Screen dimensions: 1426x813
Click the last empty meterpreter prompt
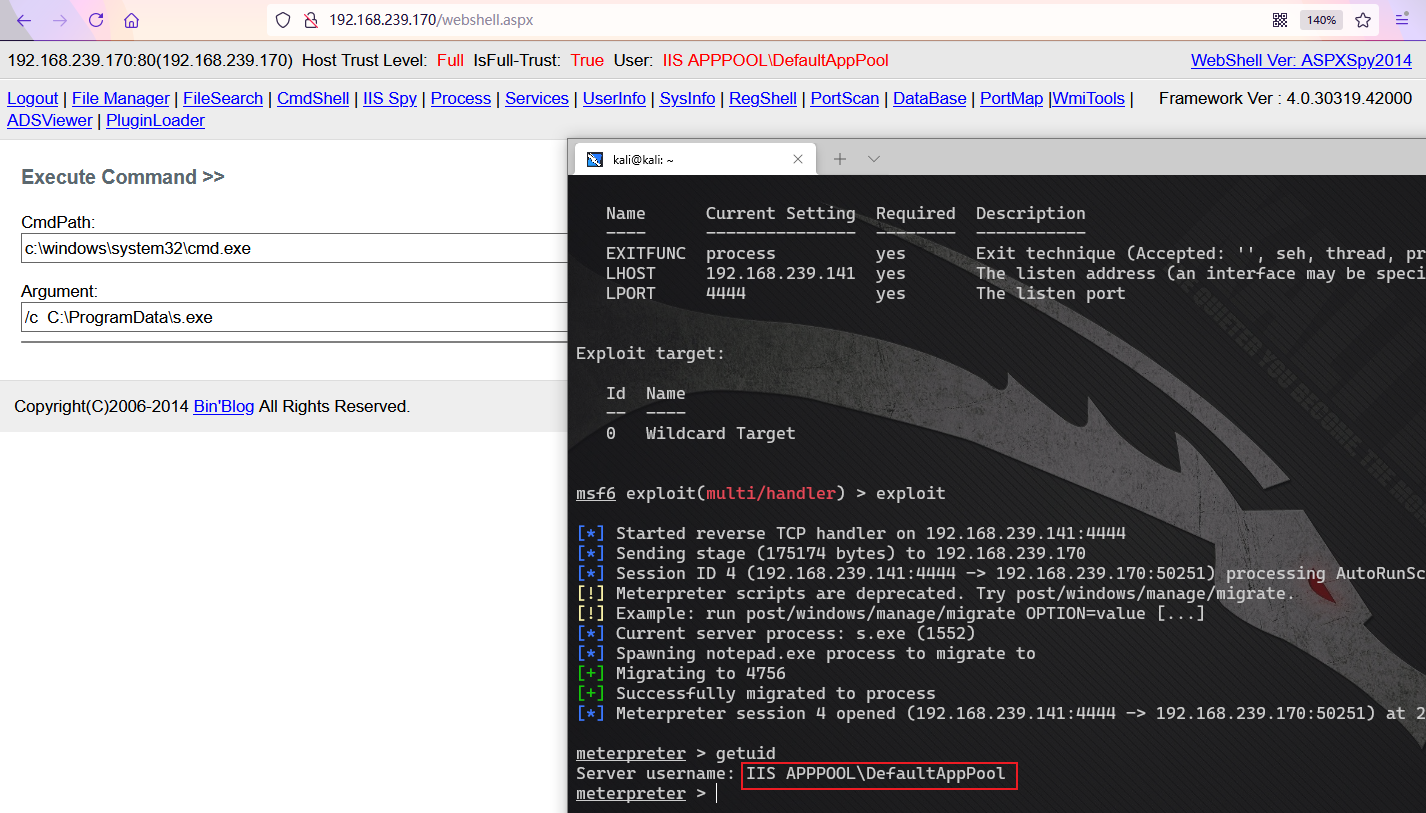click(646, 793)
